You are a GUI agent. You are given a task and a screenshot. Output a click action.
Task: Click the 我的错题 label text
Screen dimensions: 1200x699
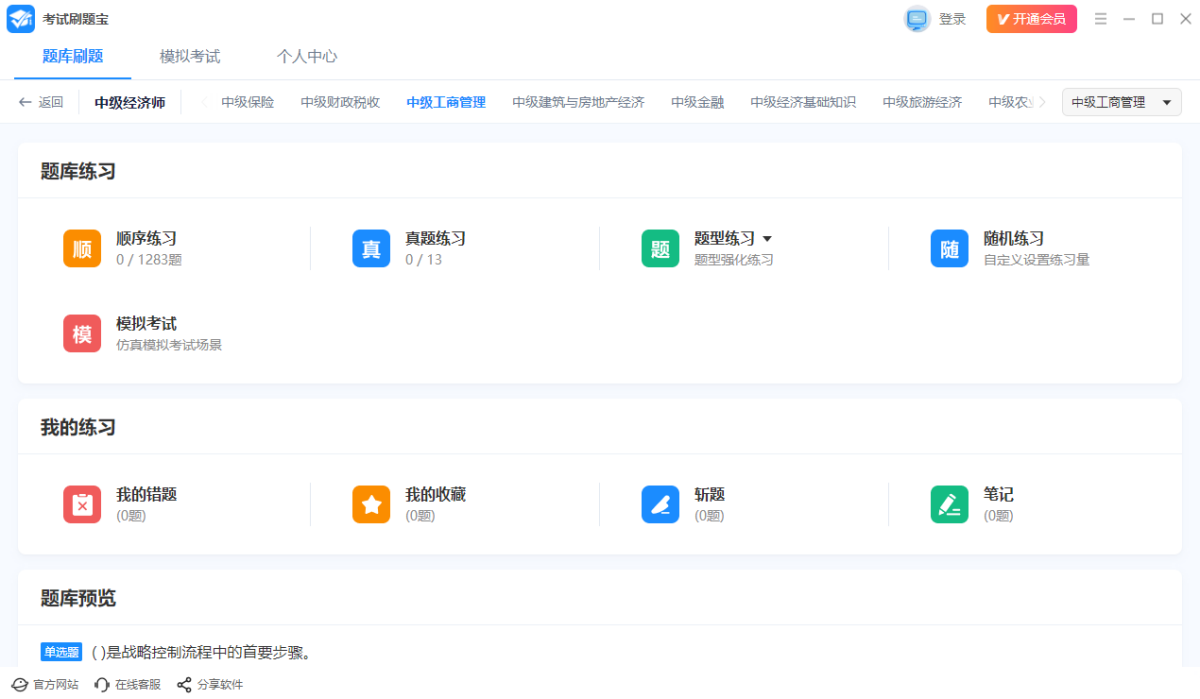(147, 495)
